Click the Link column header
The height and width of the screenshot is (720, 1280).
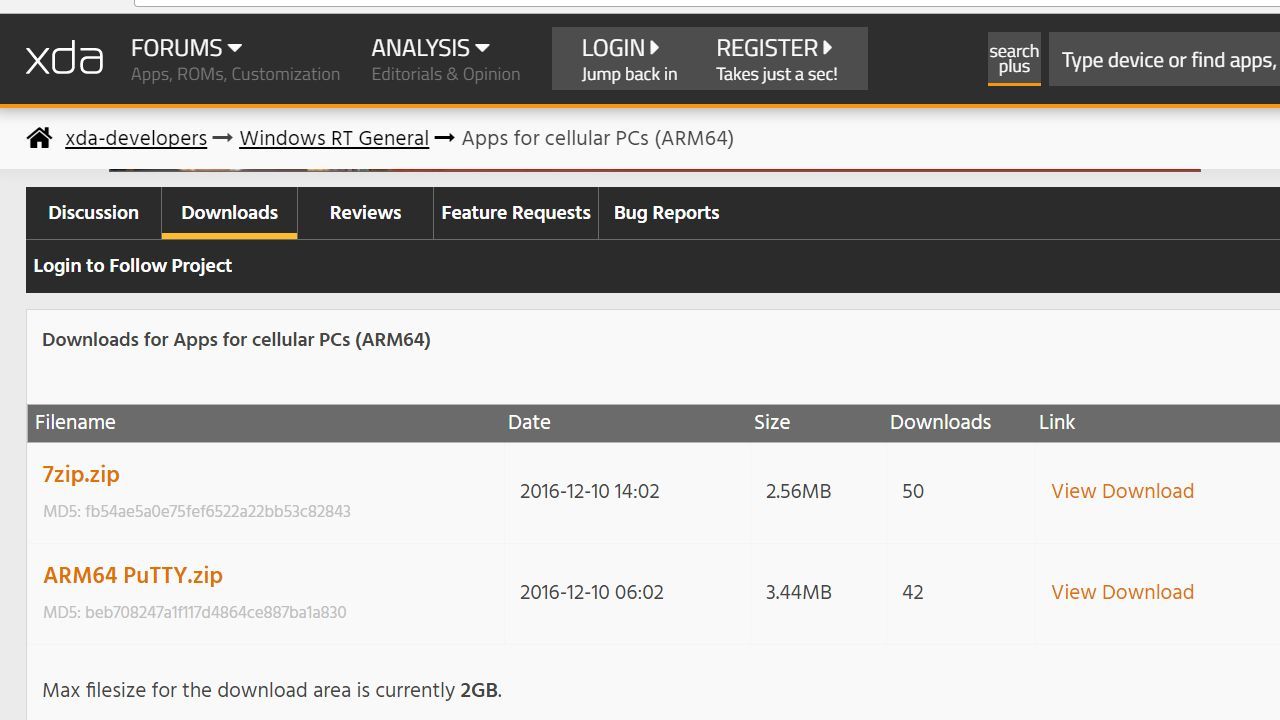point(1057,422)
